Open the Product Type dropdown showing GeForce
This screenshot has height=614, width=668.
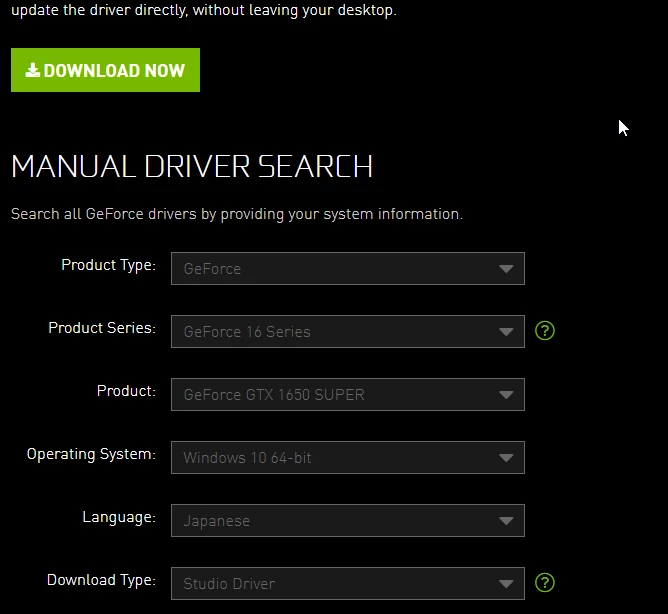point(348,268)
